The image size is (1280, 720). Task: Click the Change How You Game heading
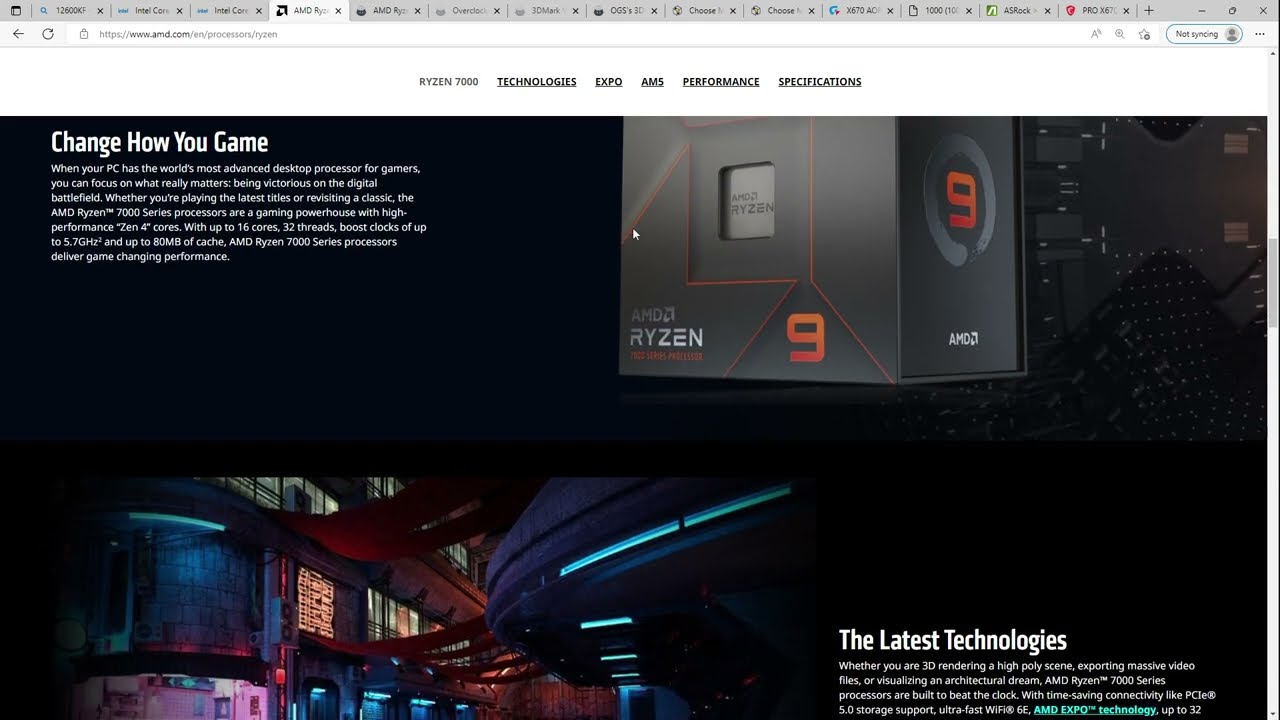click(x=159, y=142)
